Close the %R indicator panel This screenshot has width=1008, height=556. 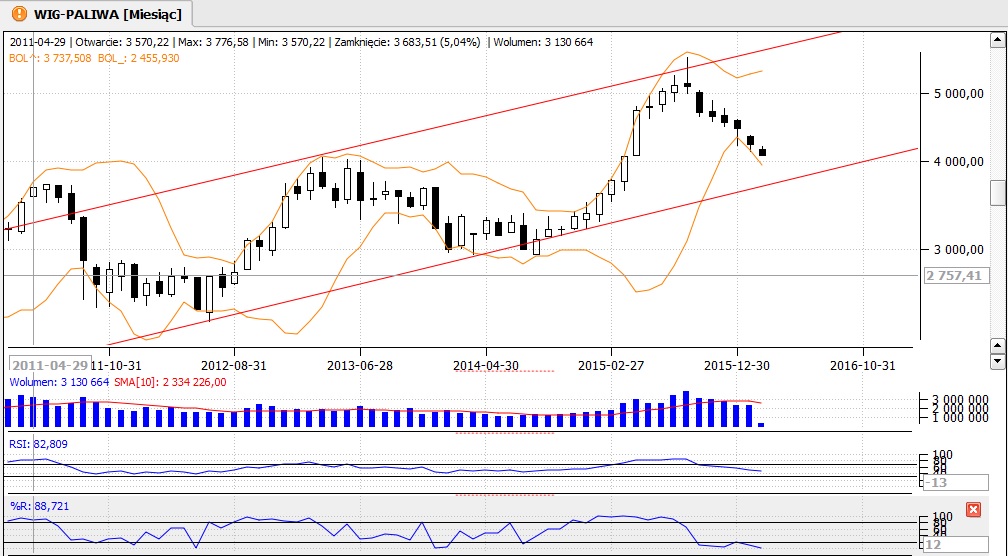point(973,510)
